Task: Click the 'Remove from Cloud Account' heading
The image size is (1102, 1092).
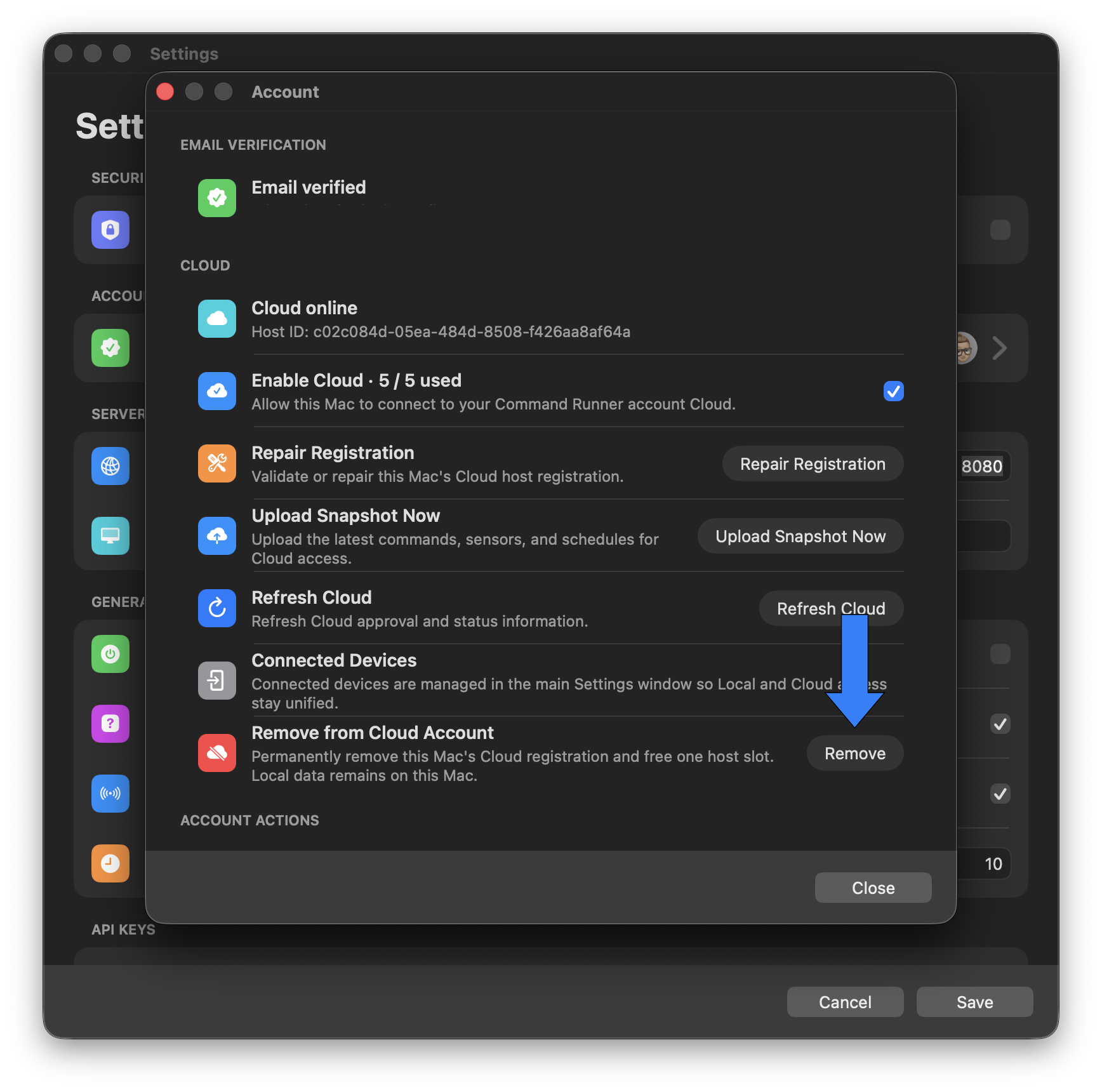Action: [373, 733]
